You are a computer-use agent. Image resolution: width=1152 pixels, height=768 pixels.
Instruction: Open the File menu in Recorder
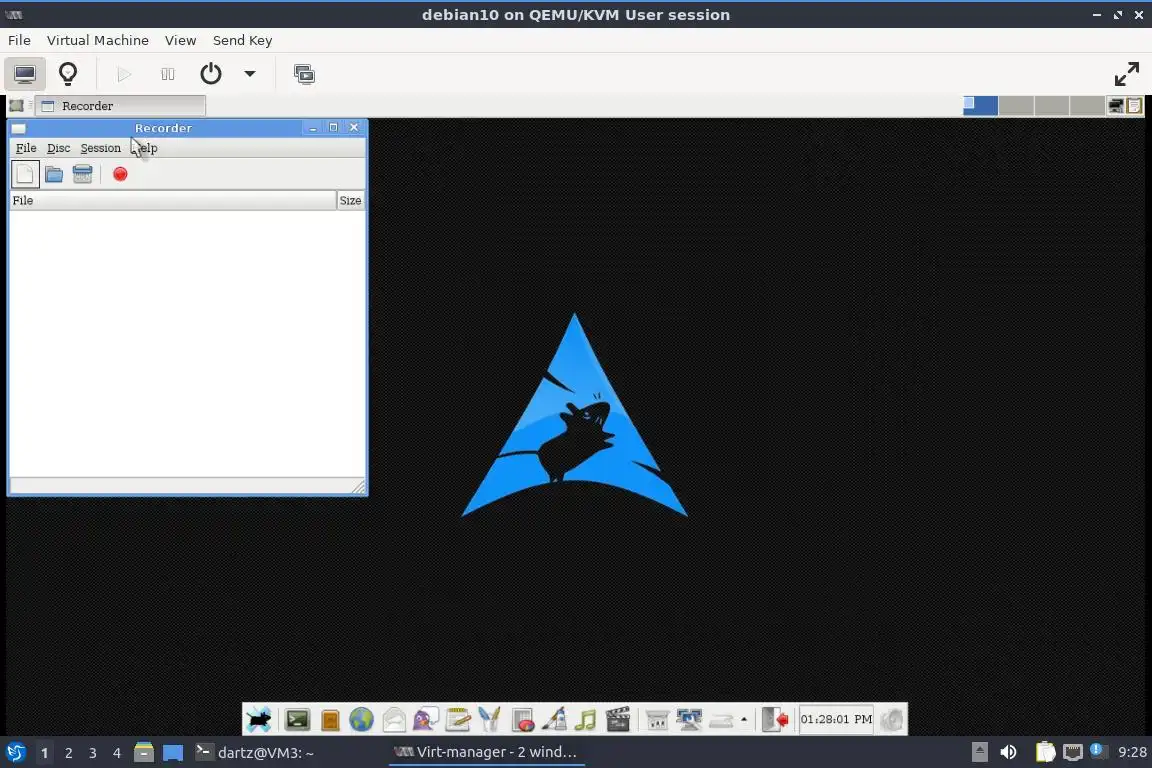(26, 148)
